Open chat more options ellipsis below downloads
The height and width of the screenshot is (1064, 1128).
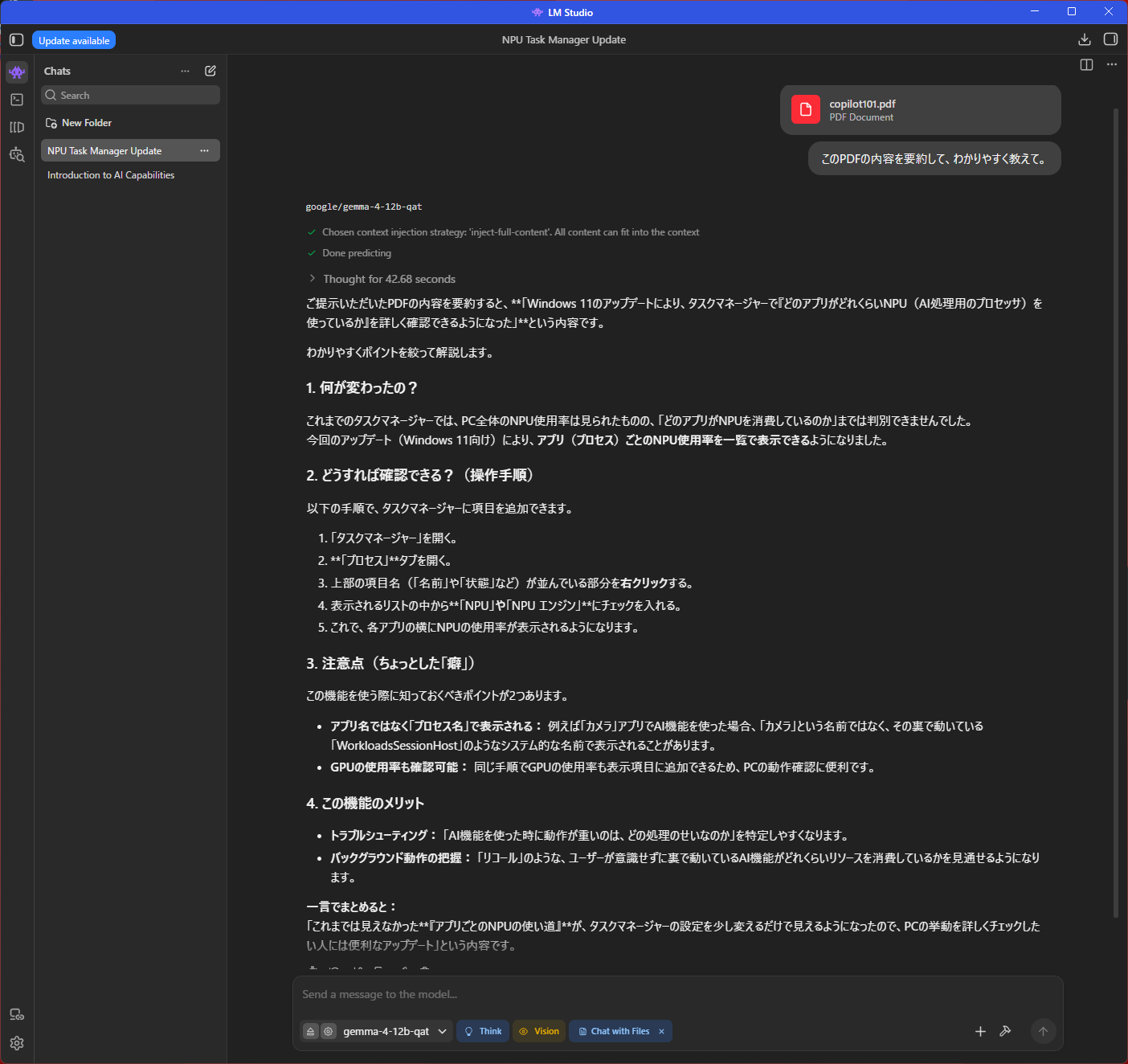pos(1112,65)
